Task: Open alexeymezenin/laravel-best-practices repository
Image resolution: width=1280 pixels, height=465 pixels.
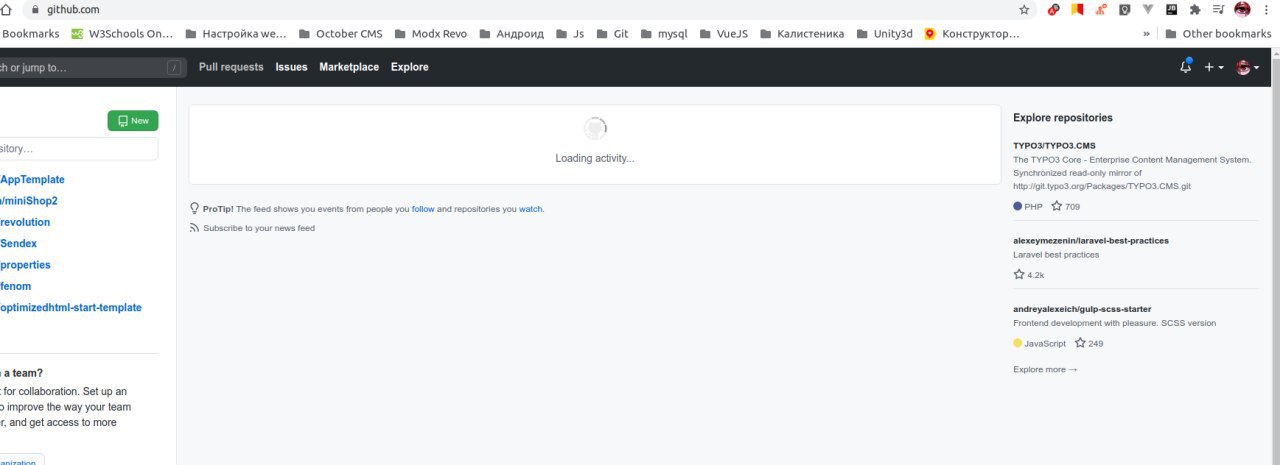Action: [x=1091, y=240]
